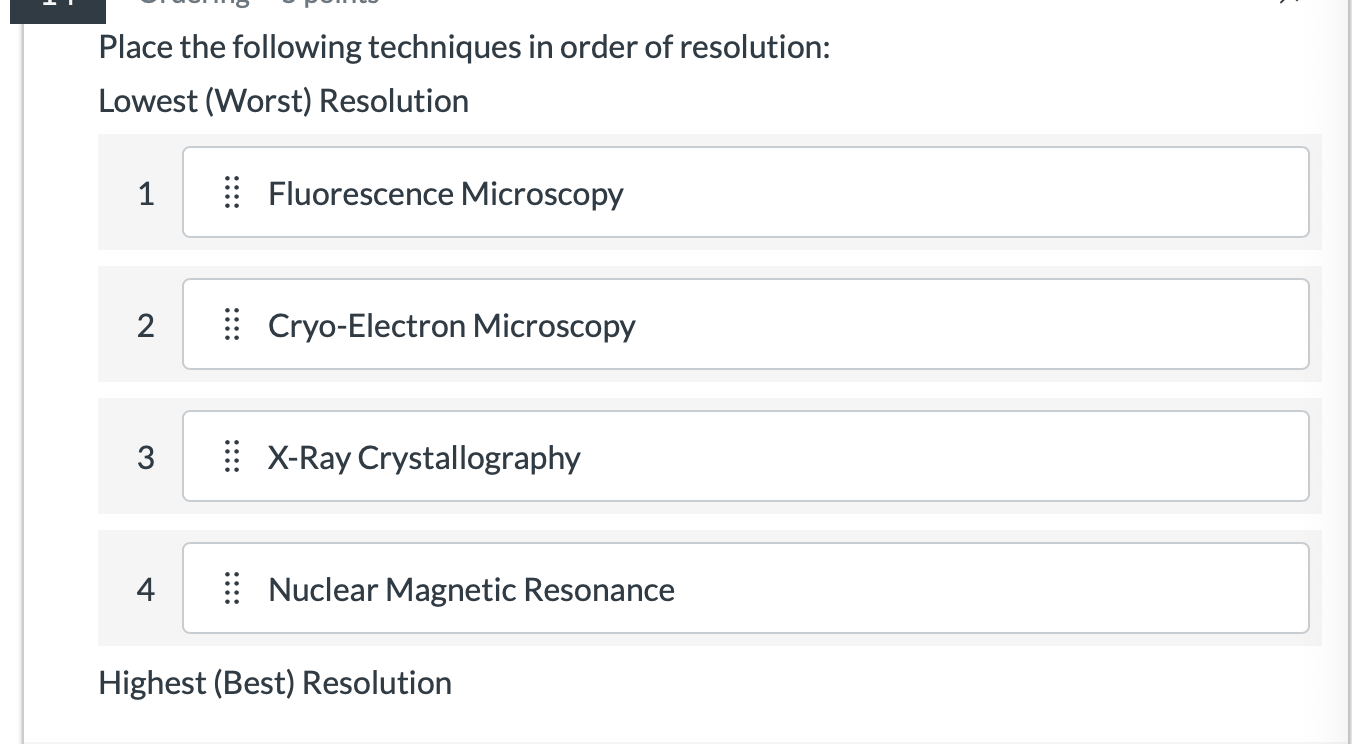
Task: Select the Nuclear Magnetic Resonance answer box
Action: point(745,588)
